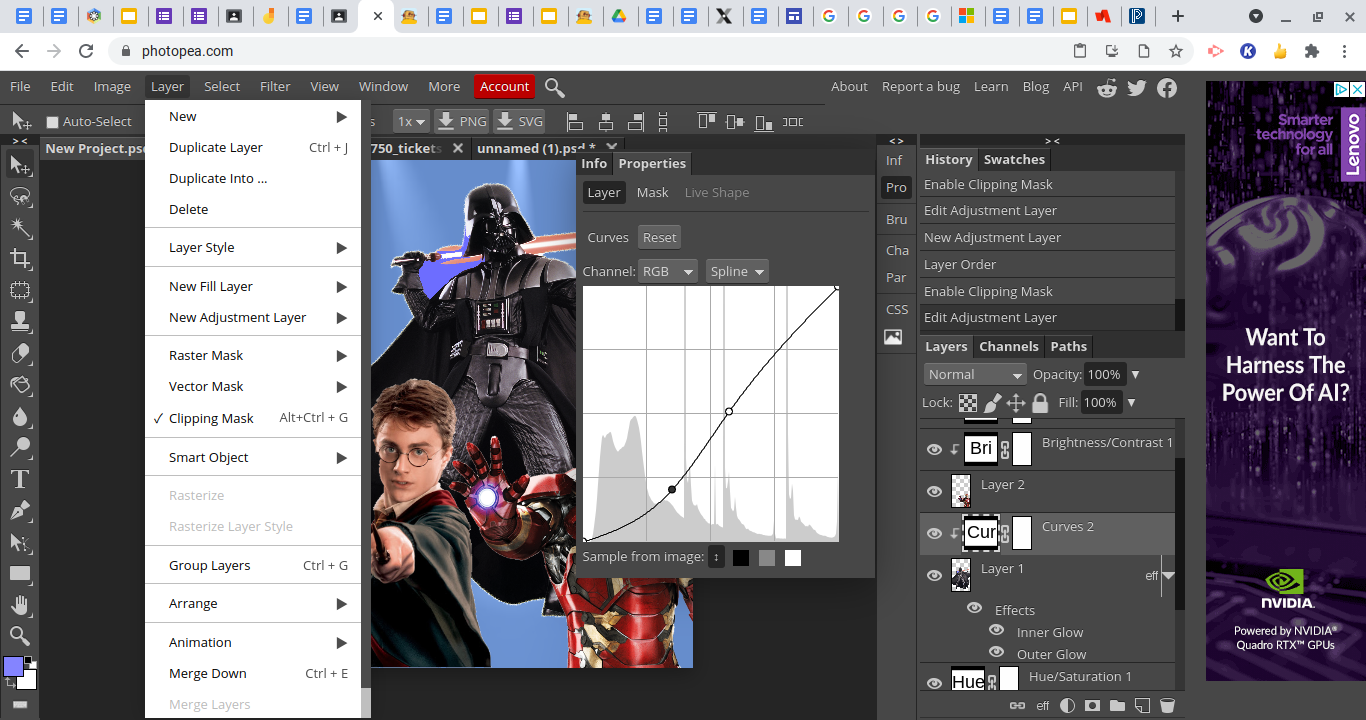Click the new folder icon in Layers panel
Screen dimensions: 1366x720
(1117, 705)
